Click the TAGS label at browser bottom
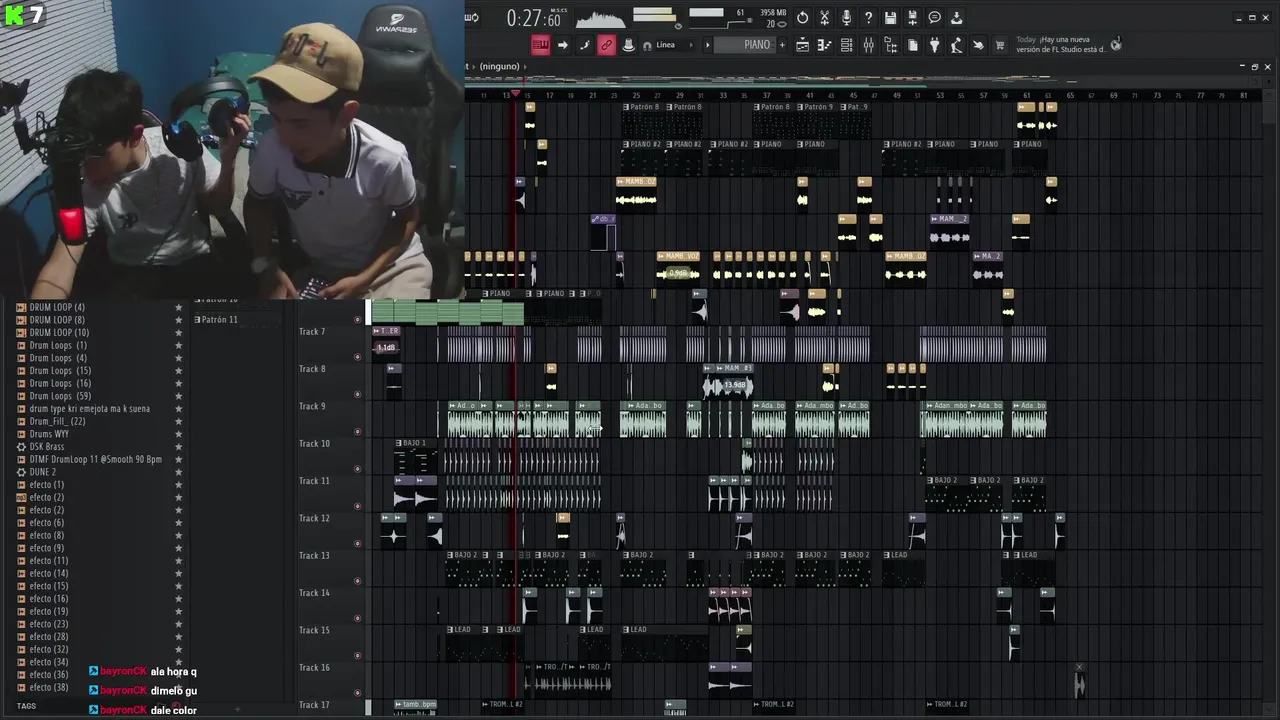 click(x=26, y=706)
